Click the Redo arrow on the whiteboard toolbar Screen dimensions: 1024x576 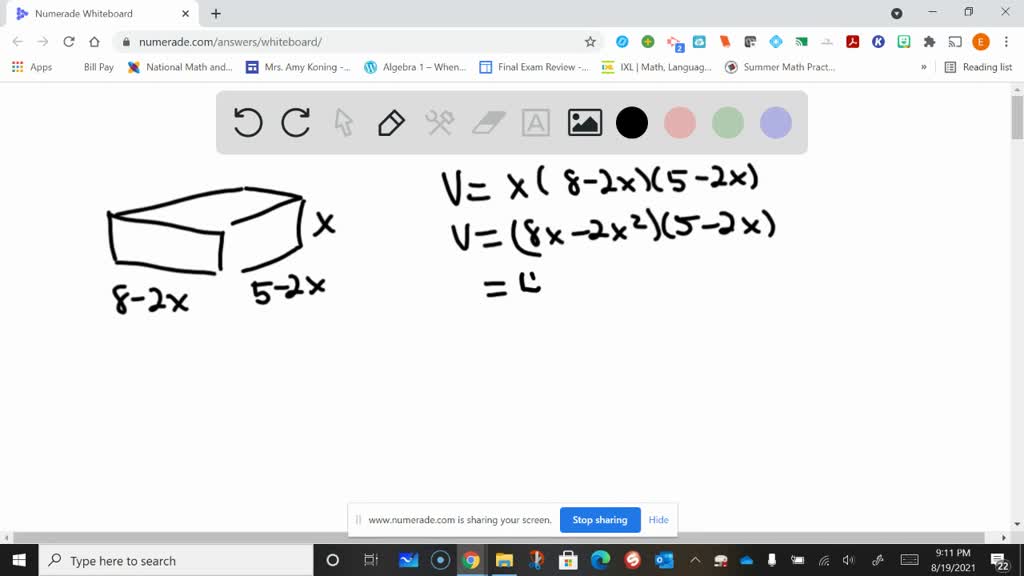coord(295,122)
